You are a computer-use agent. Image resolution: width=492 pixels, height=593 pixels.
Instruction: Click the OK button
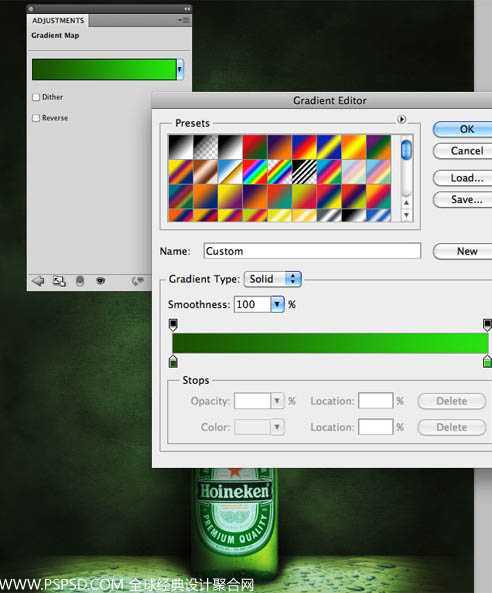(463, 129)
